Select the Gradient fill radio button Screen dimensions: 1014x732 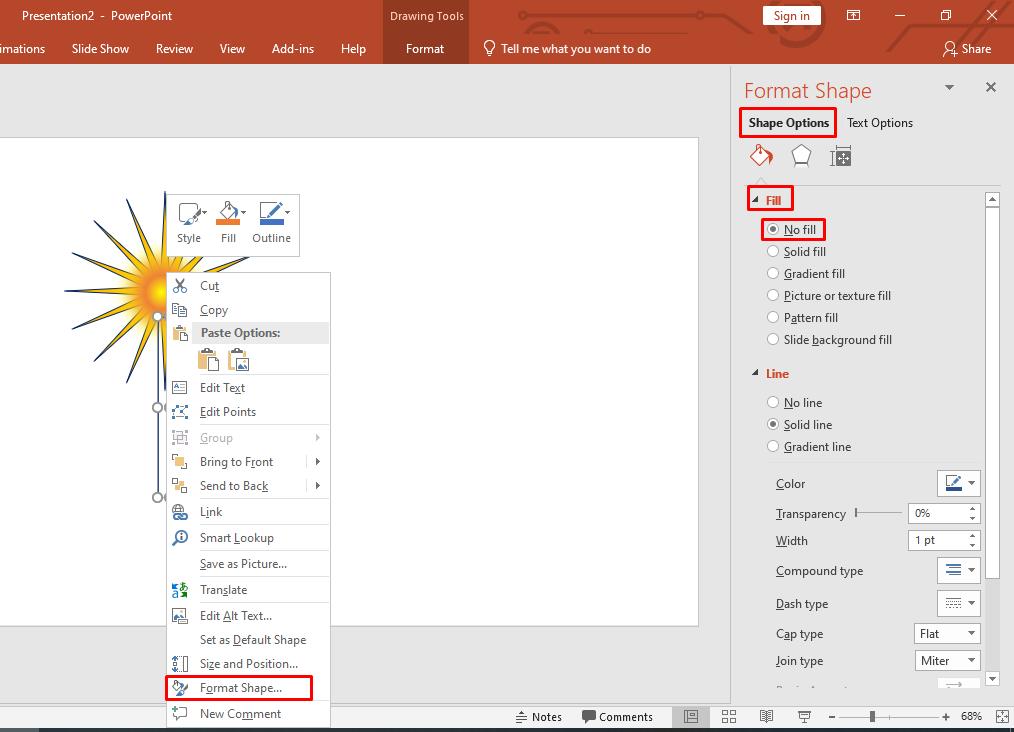coord(773,274)
